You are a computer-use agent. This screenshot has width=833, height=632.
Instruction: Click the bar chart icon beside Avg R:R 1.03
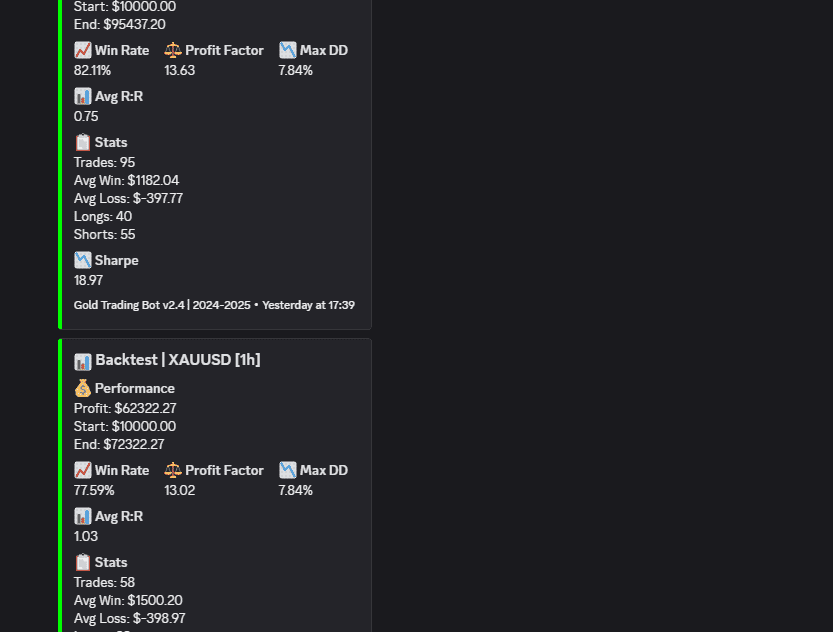click(82, 516)
